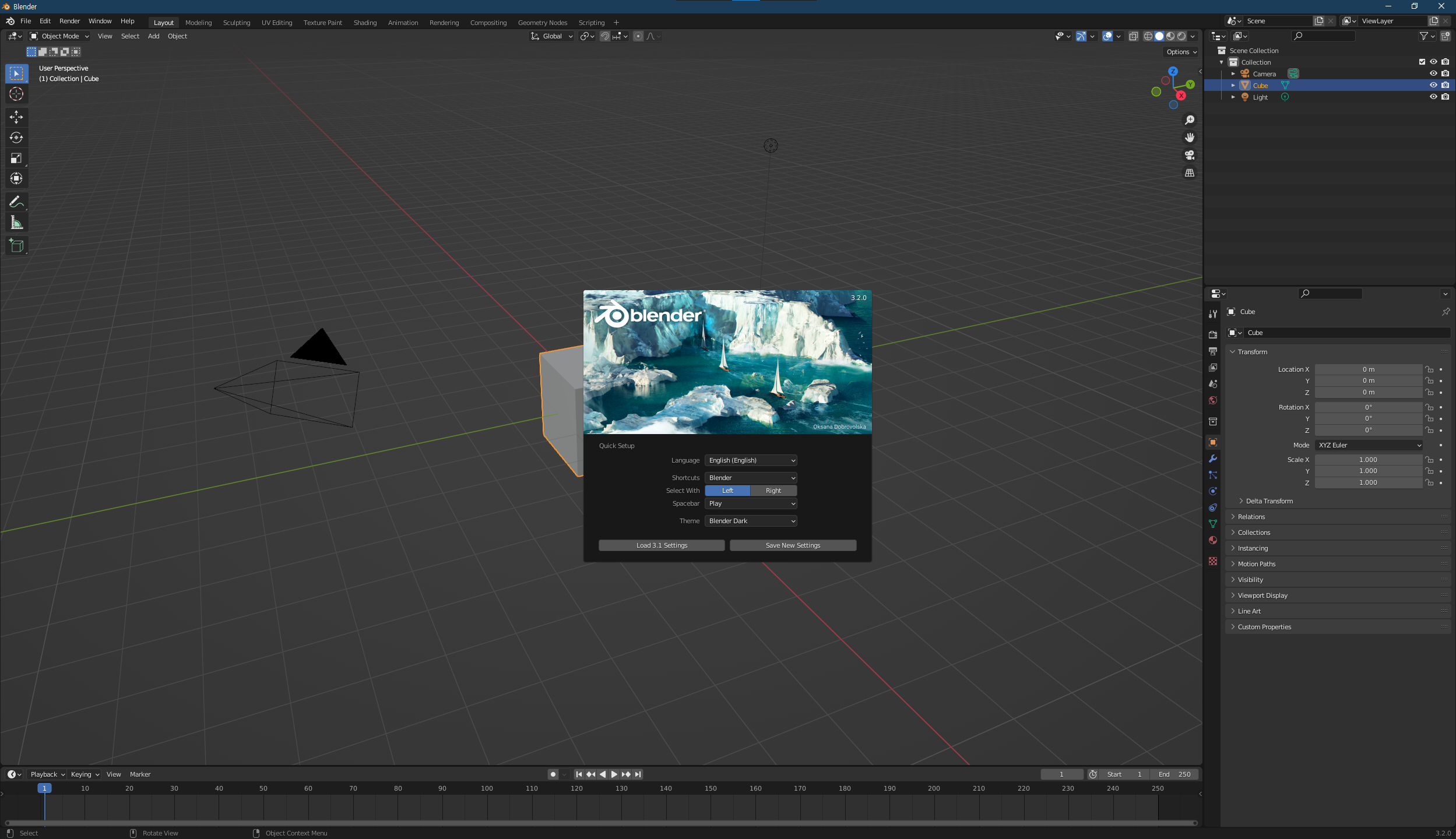Hide the Light object in viewport
Screen dimensions: 1456x839
tap(1433, 97)
